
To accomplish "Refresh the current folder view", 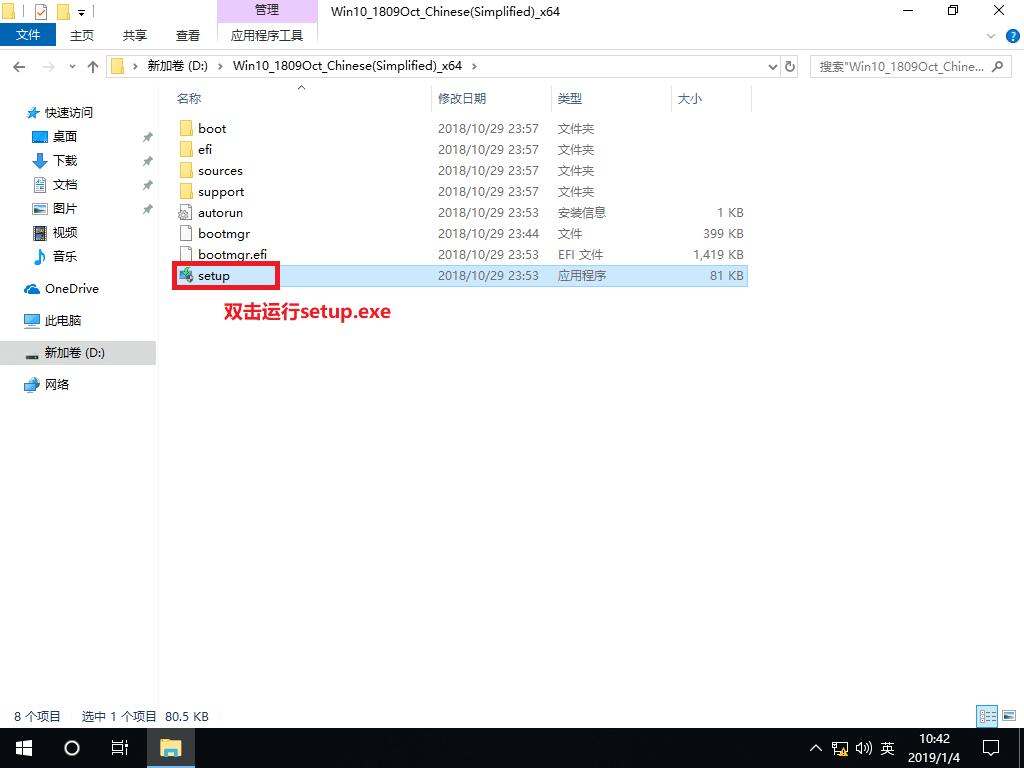I will click(x=790, y=67).
